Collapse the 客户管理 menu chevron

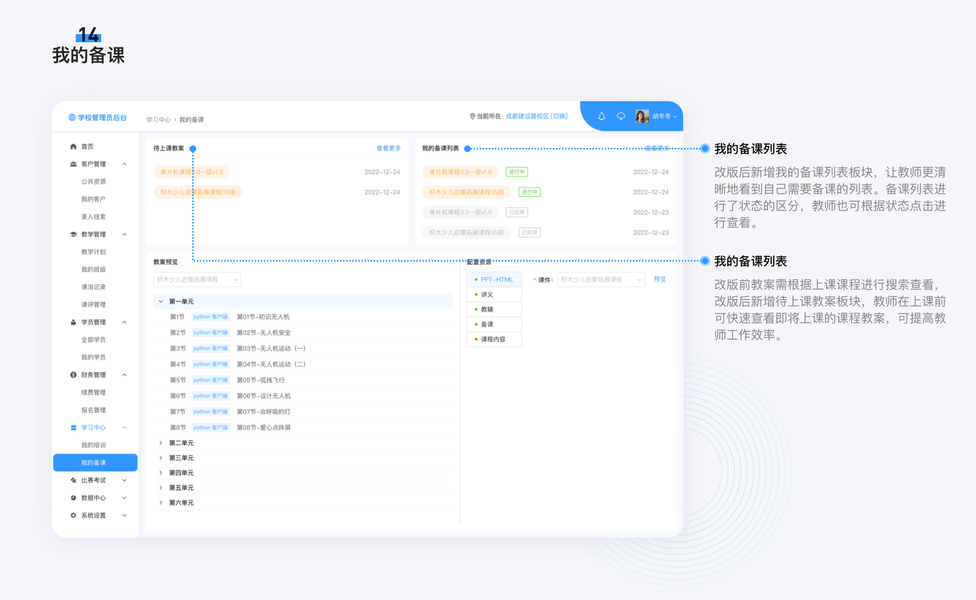click(x=124, y=164)
